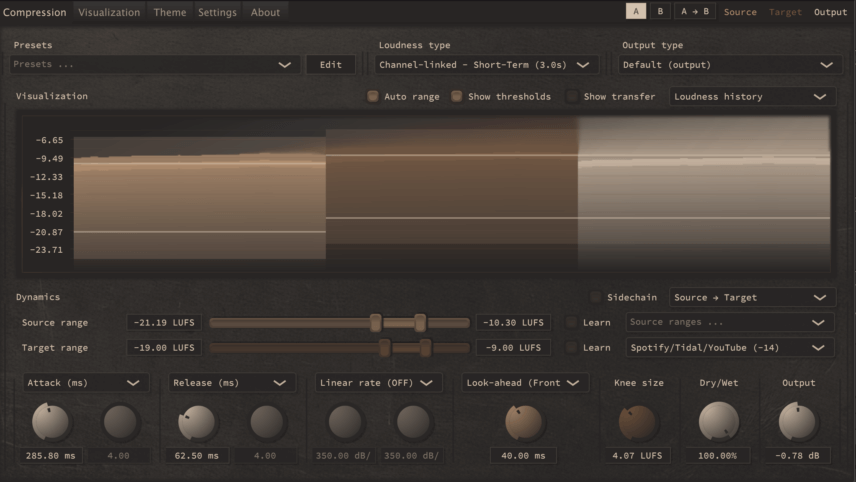Click the -9.00 LUFS target field

click(513, 348)
